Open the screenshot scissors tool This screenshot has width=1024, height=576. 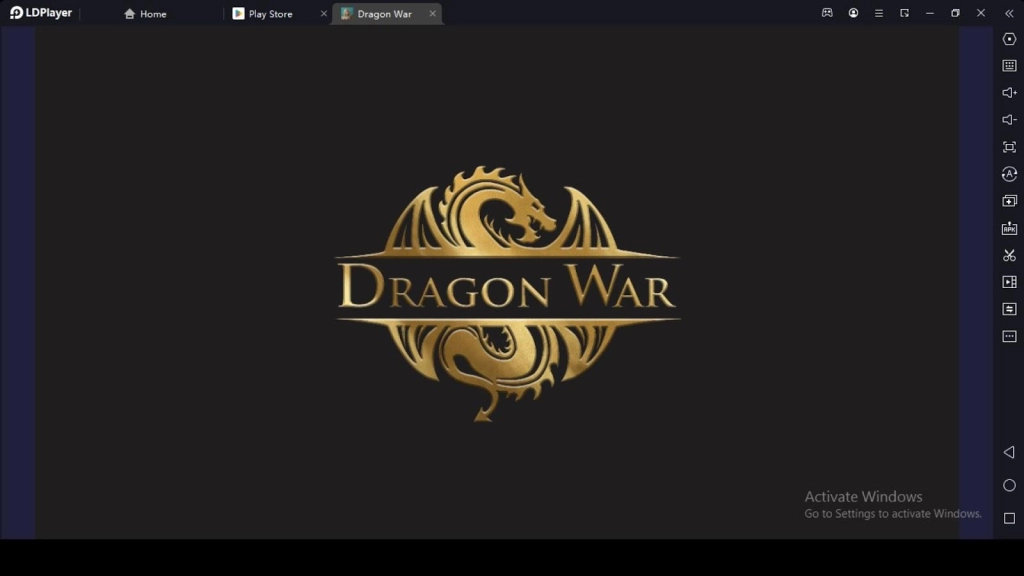[1009, 254]
